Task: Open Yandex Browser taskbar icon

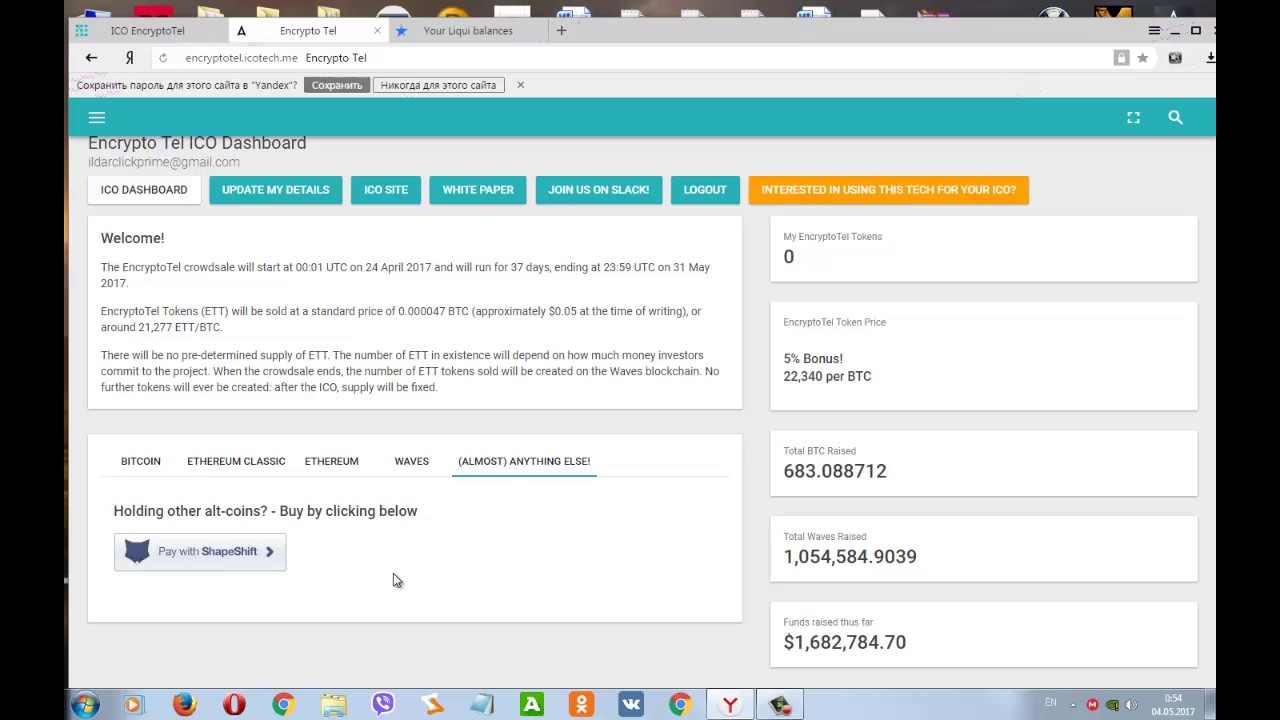Action: pyautogui.click(x=730, y=705)
